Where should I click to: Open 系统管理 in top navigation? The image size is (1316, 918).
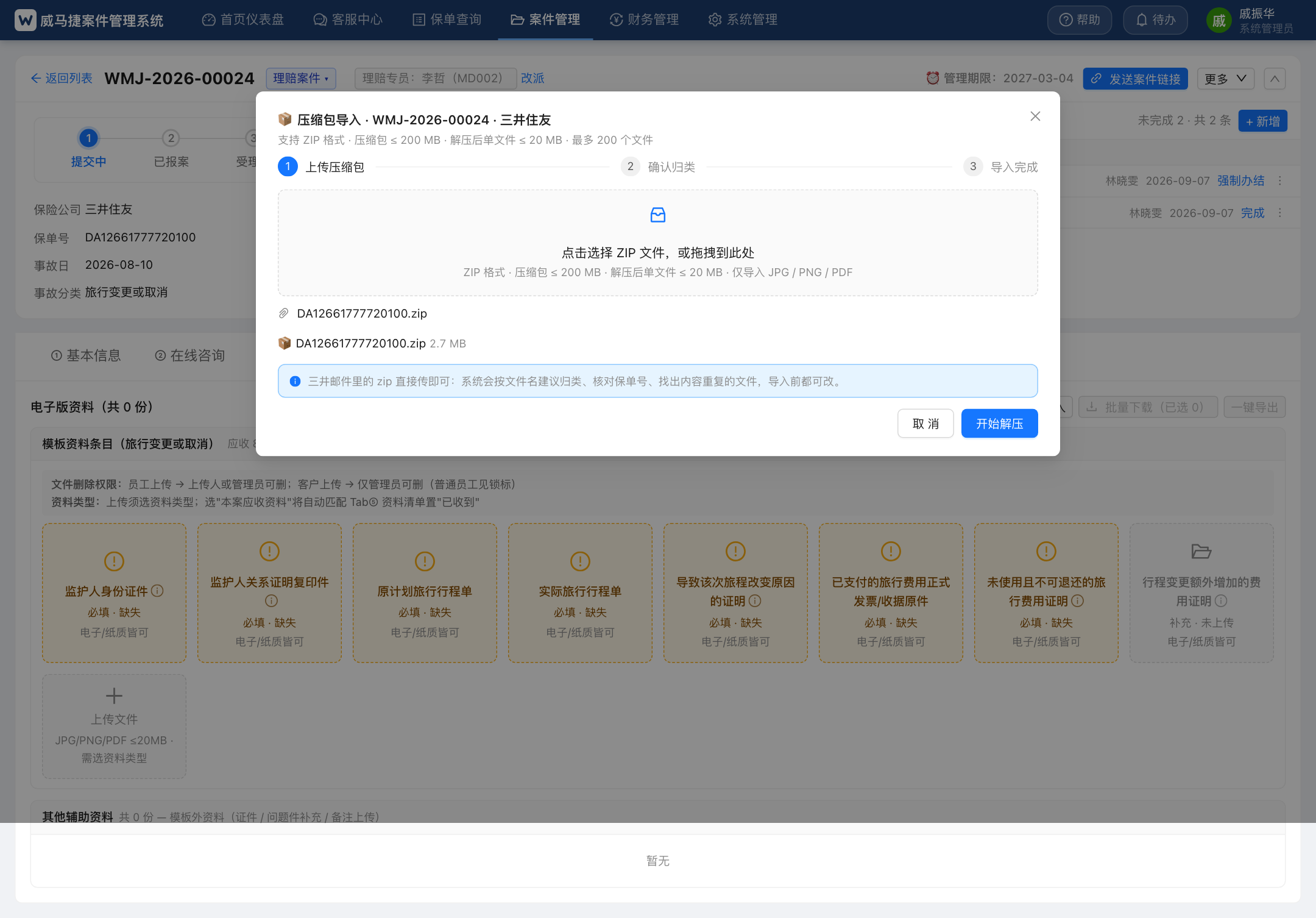pyautogui.click(x=743, y=20)
